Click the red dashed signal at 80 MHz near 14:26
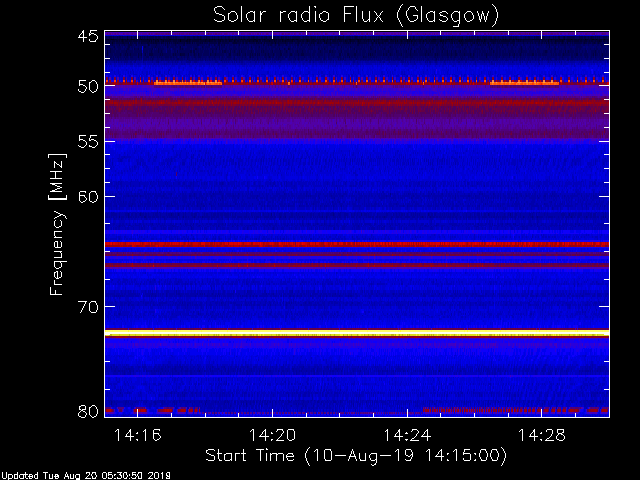 515,410
